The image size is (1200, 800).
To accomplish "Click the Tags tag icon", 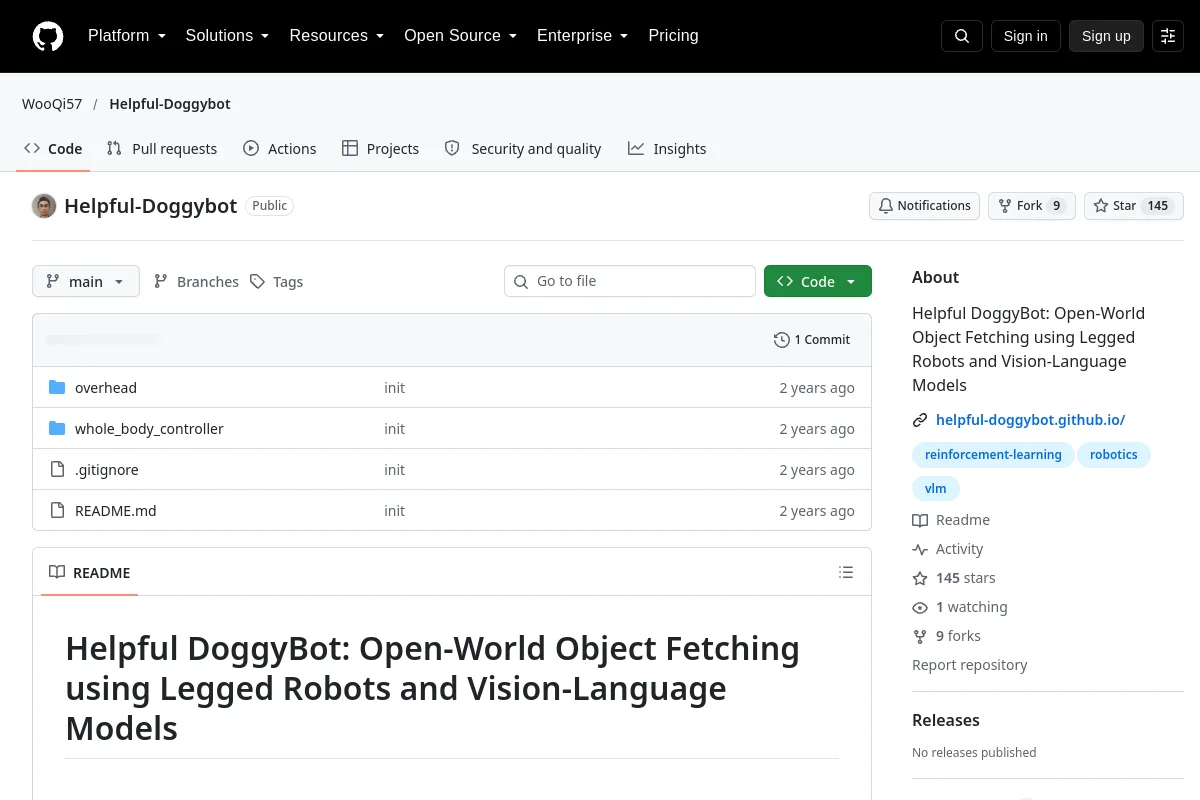I will click(257, 282).
